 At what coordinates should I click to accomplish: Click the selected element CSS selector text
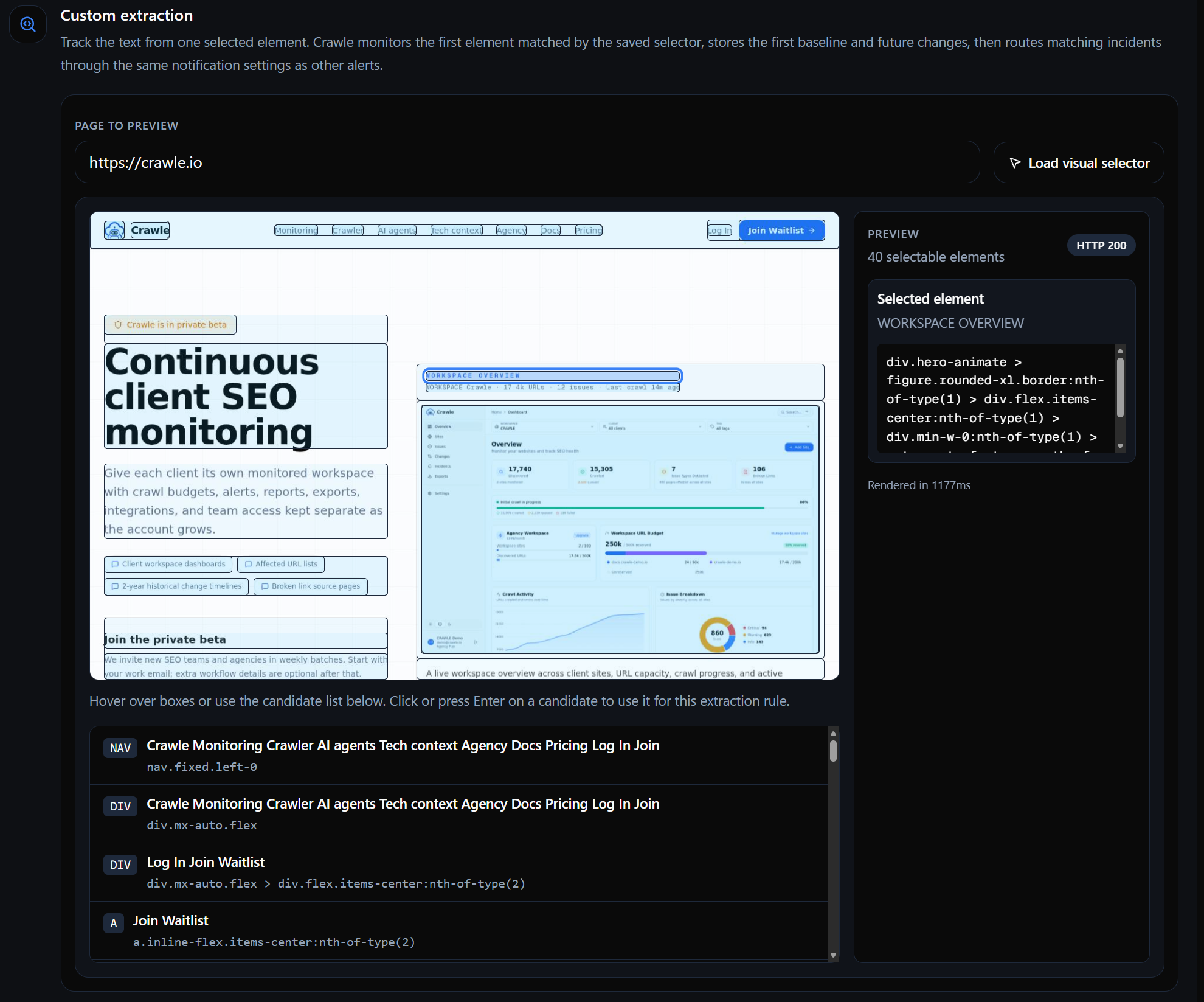point(995,399)
